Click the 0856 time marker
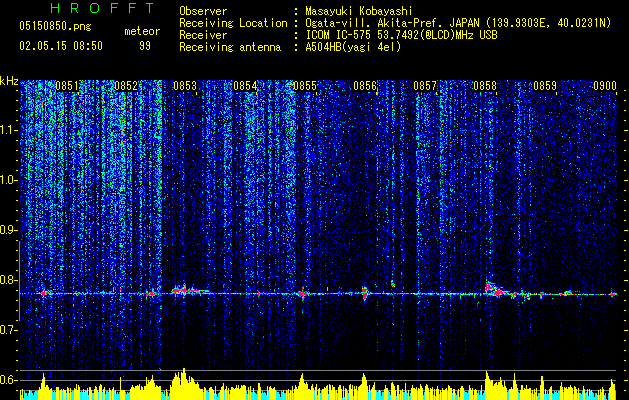The width and height of the screenshot is (629, 400). click(365, 86)
